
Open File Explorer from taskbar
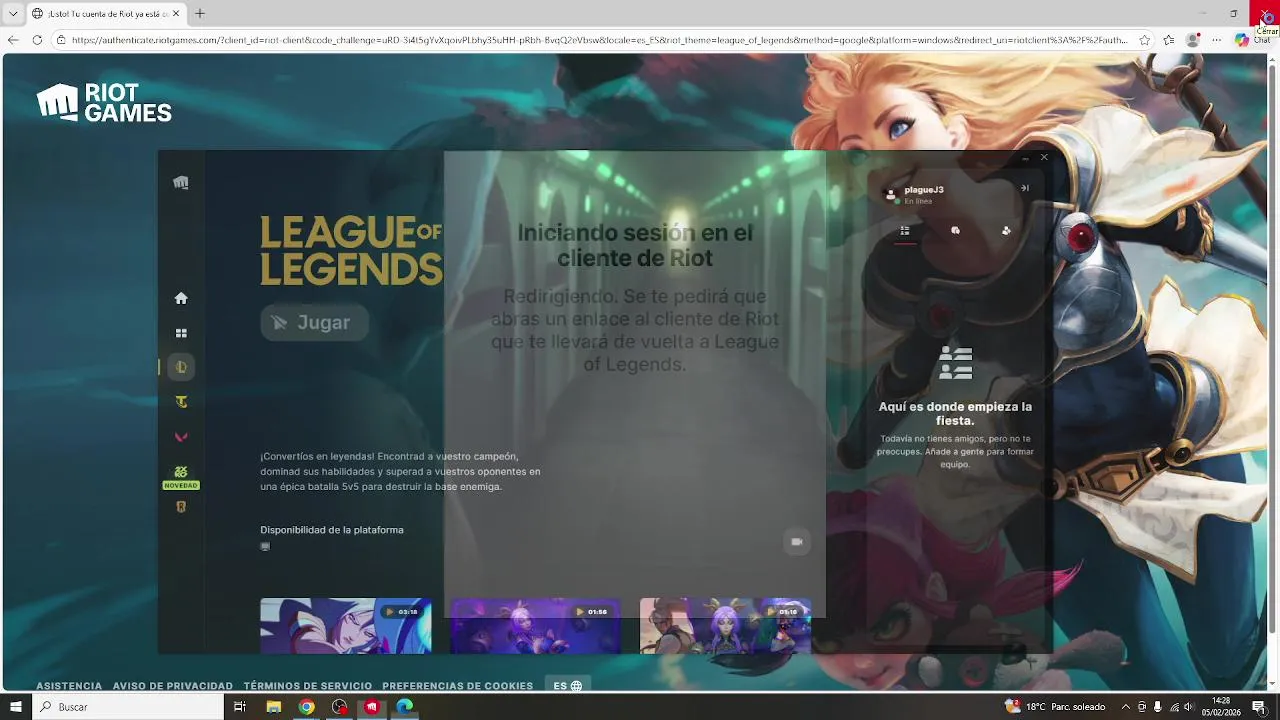[x=274, y=707]
